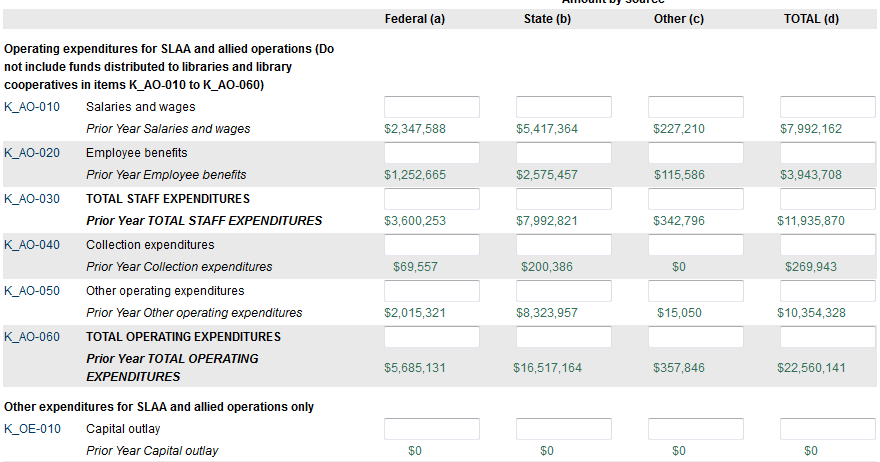The width and height of the screenshot is (880, 462).
Task: Click the K_AO-030 item code link
Action: pyautogui.click(x=33, y=199)
